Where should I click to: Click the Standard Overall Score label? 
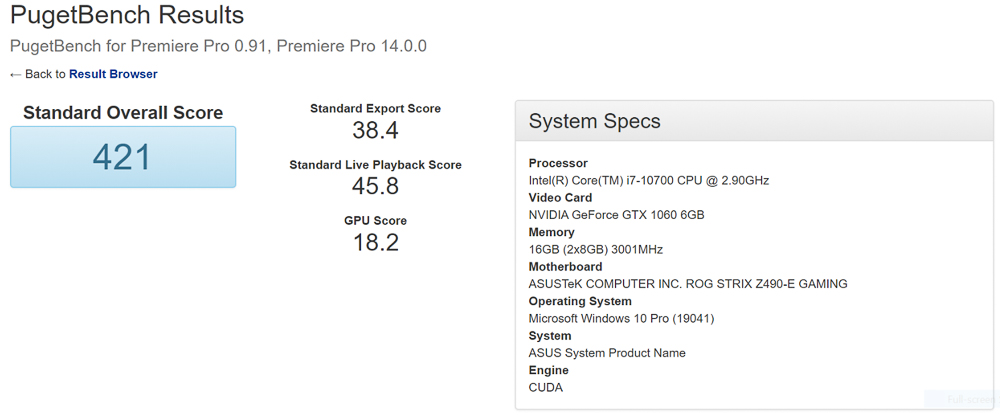123,113
